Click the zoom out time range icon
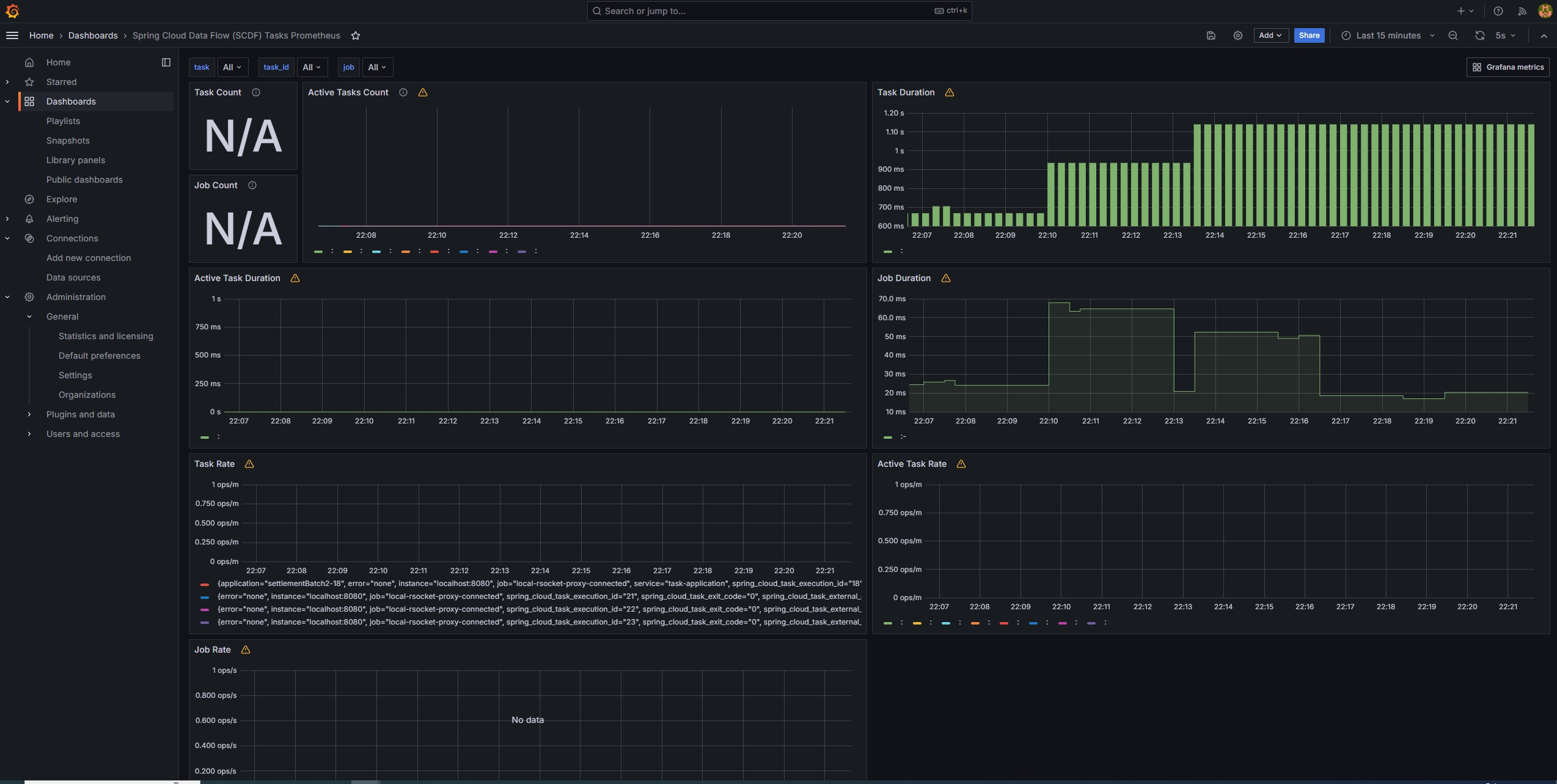Screen dimensions: 1557x784 [x=1453, y=35]
